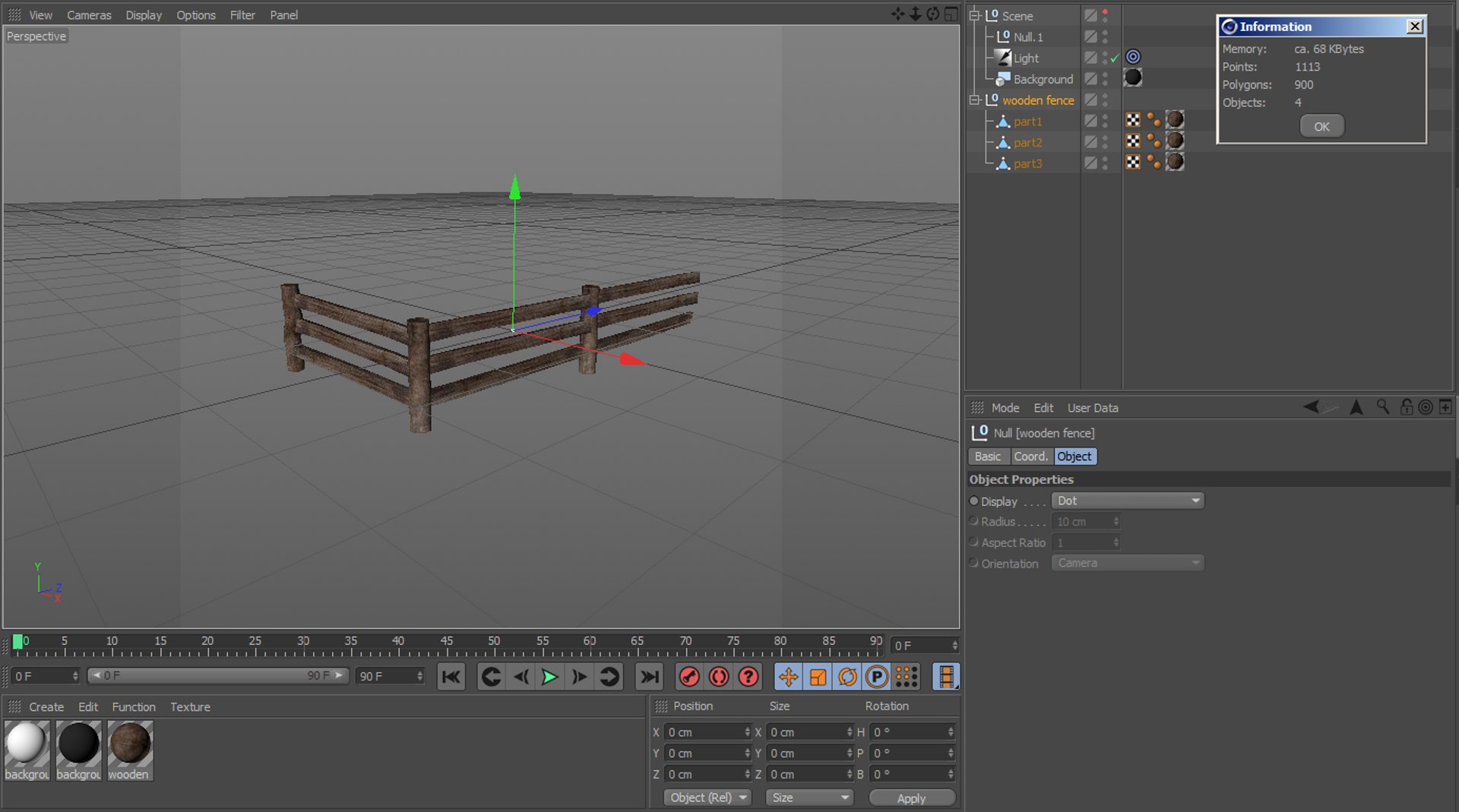This screenshot has height=812, width=1459.
Task: Toggle the rotation keyframe icon
Action: [x=847, y=677]
